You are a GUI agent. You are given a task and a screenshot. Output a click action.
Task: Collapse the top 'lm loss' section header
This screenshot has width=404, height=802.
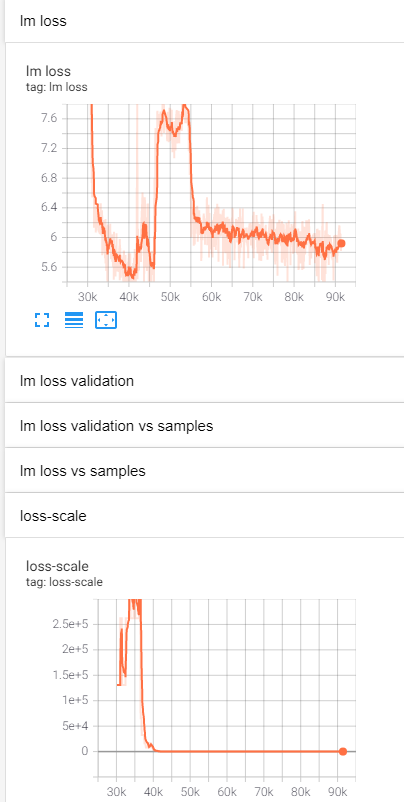click(x=204, y=21)
